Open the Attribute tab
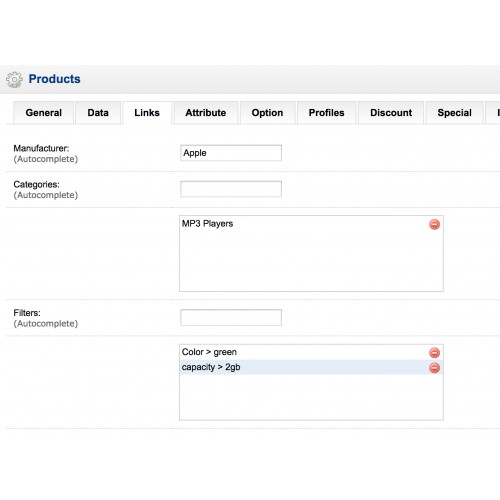The image size is (500, 500). 206,113
